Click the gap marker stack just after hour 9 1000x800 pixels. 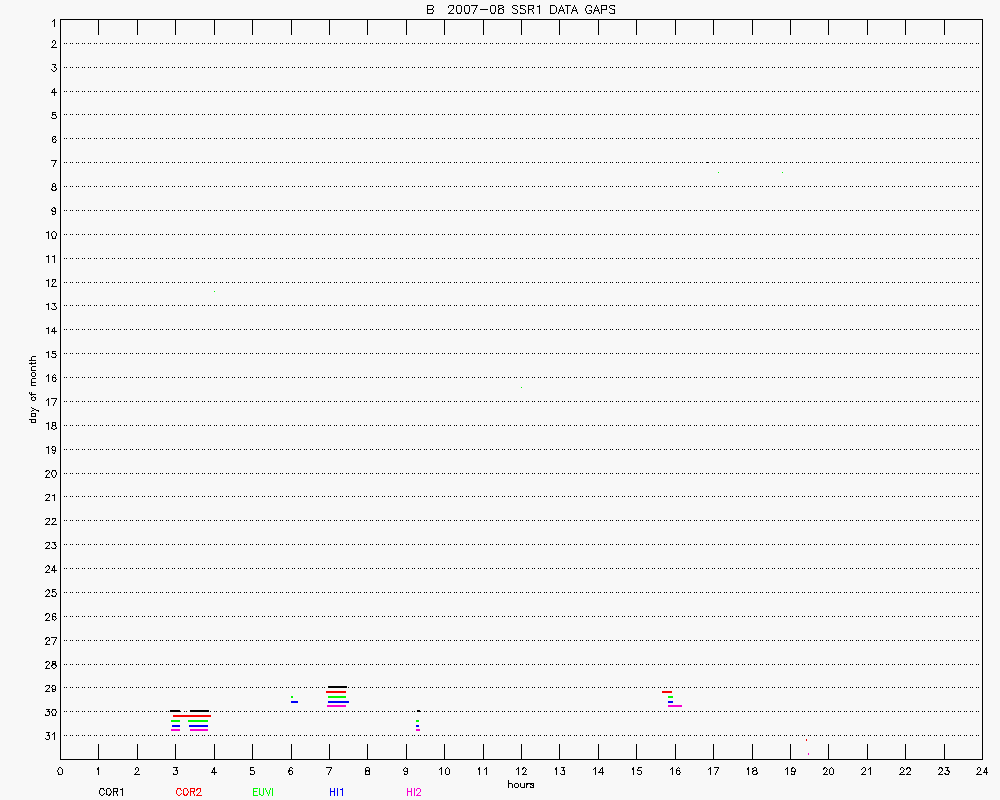418,721
